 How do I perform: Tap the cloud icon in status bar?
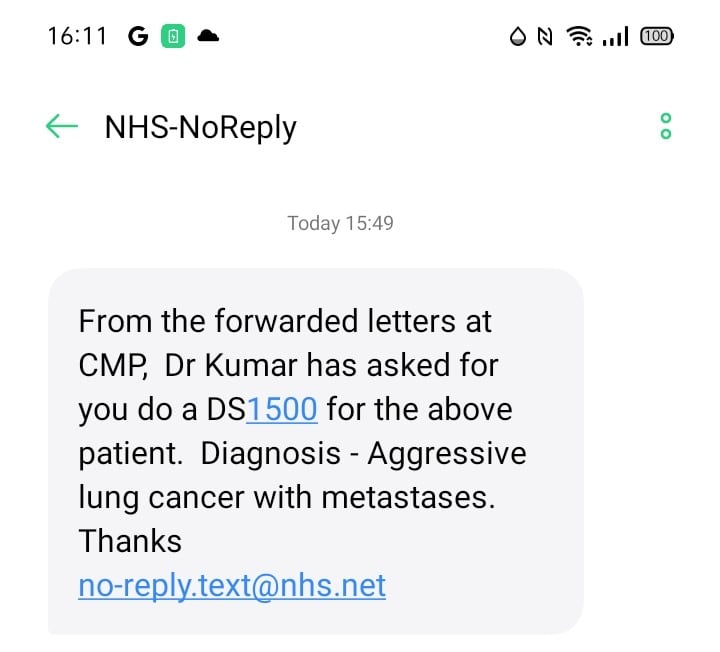pyautogui.click(x=208, y=37)
